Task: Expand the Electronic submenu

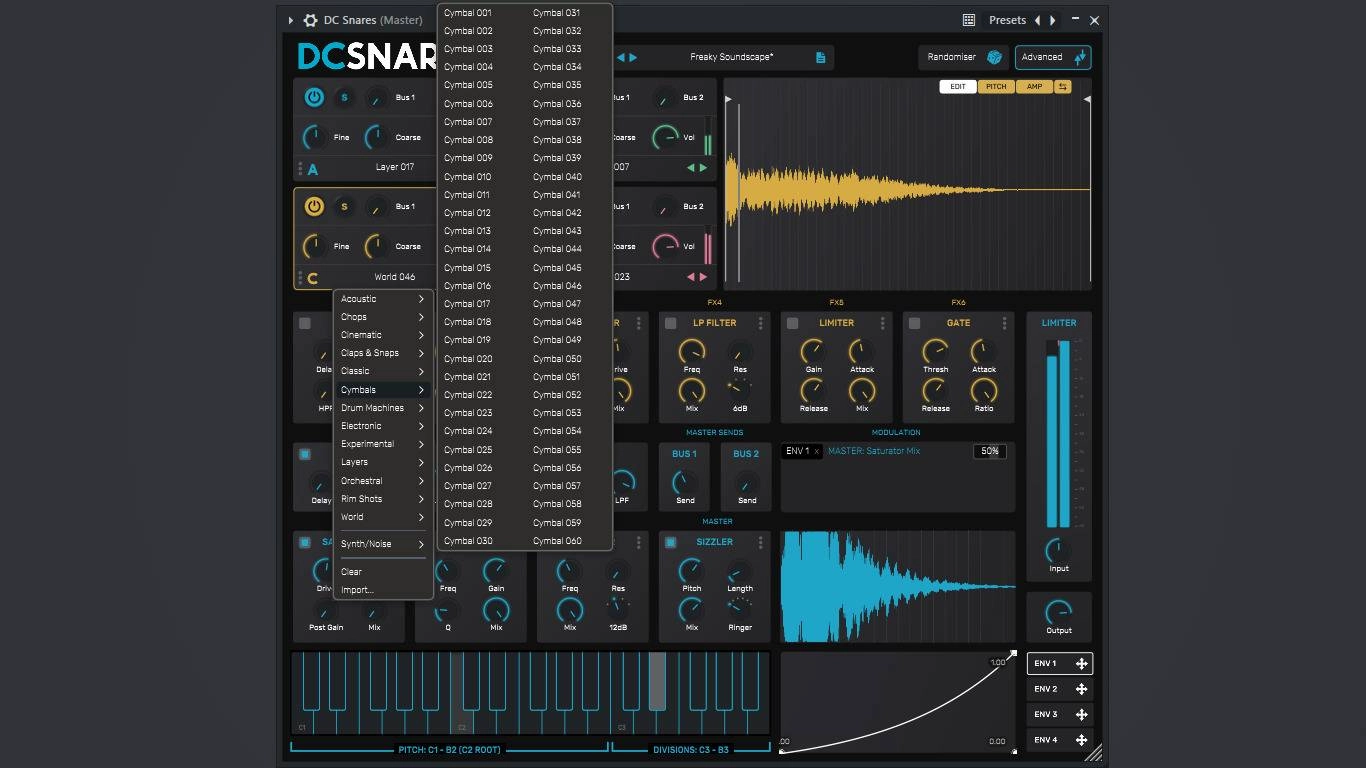Action: click(383, 426)
